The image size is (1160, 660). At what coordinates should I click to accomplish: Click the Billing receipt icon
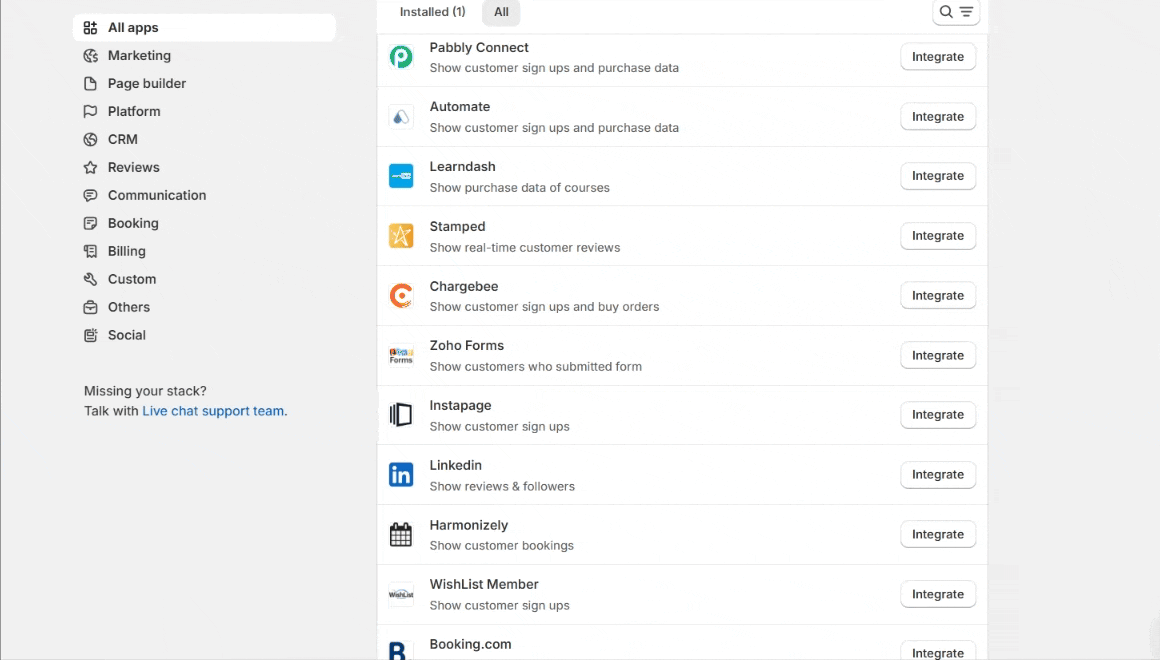(x=90, y=252)
